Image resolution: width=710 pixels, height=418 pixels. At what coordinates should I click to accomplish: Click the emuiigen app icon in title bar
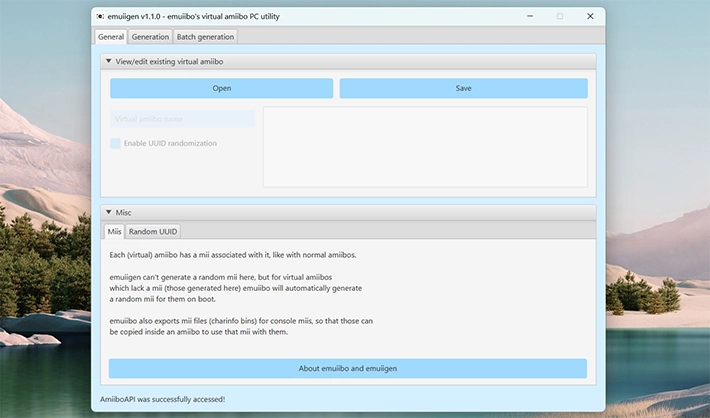click(x=100, y=16)
